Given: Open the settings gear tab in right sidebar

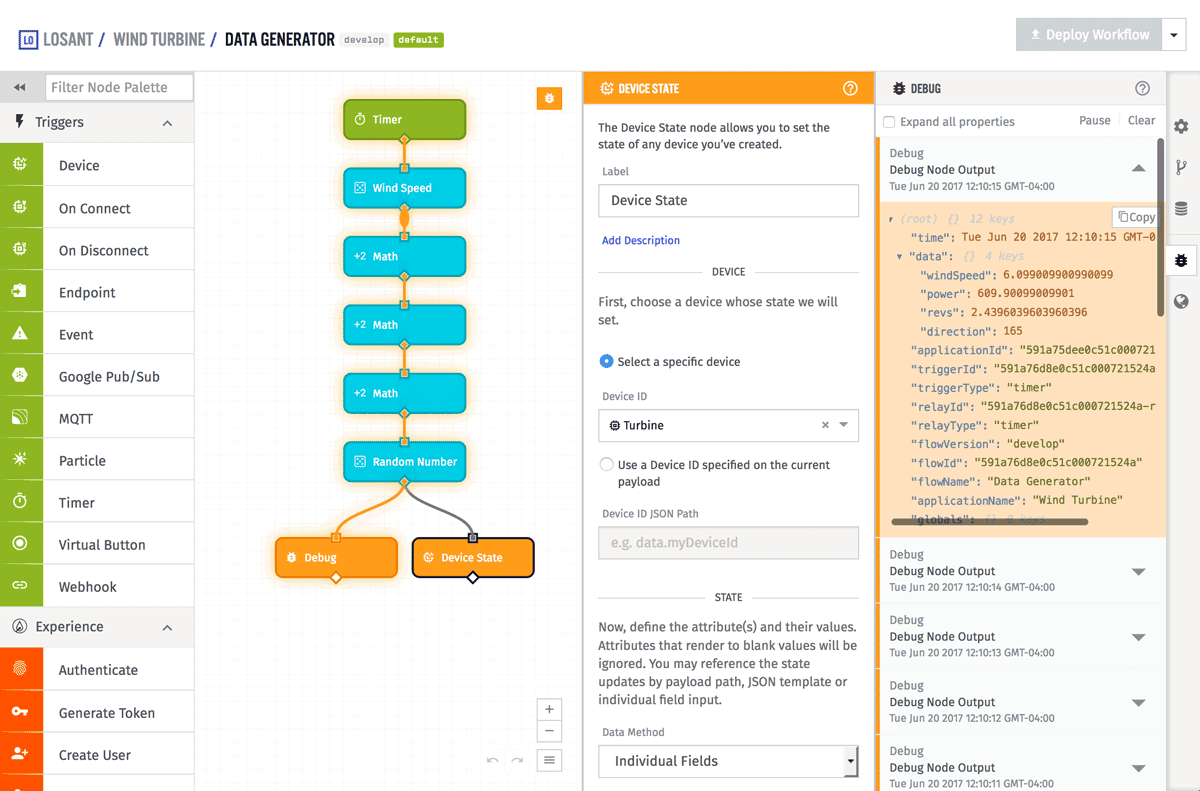Looking at the screenshot, I should pyautogui.click(x=1181, y=127).
